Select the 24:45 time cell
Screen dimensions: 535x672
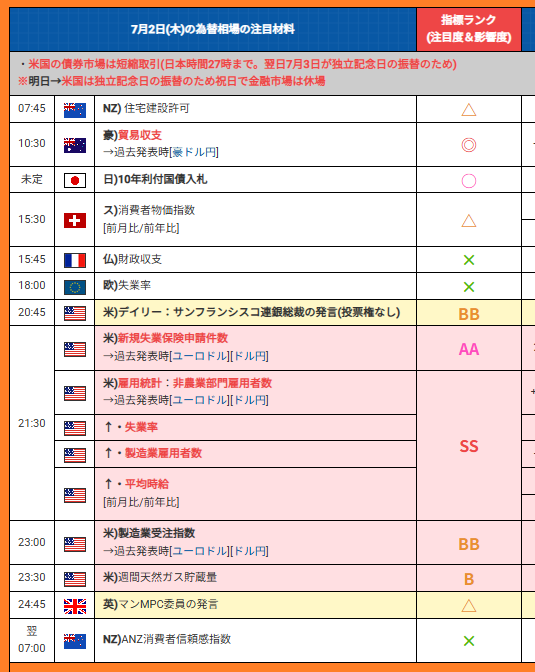pyautogui.click(x=32, y=604)
